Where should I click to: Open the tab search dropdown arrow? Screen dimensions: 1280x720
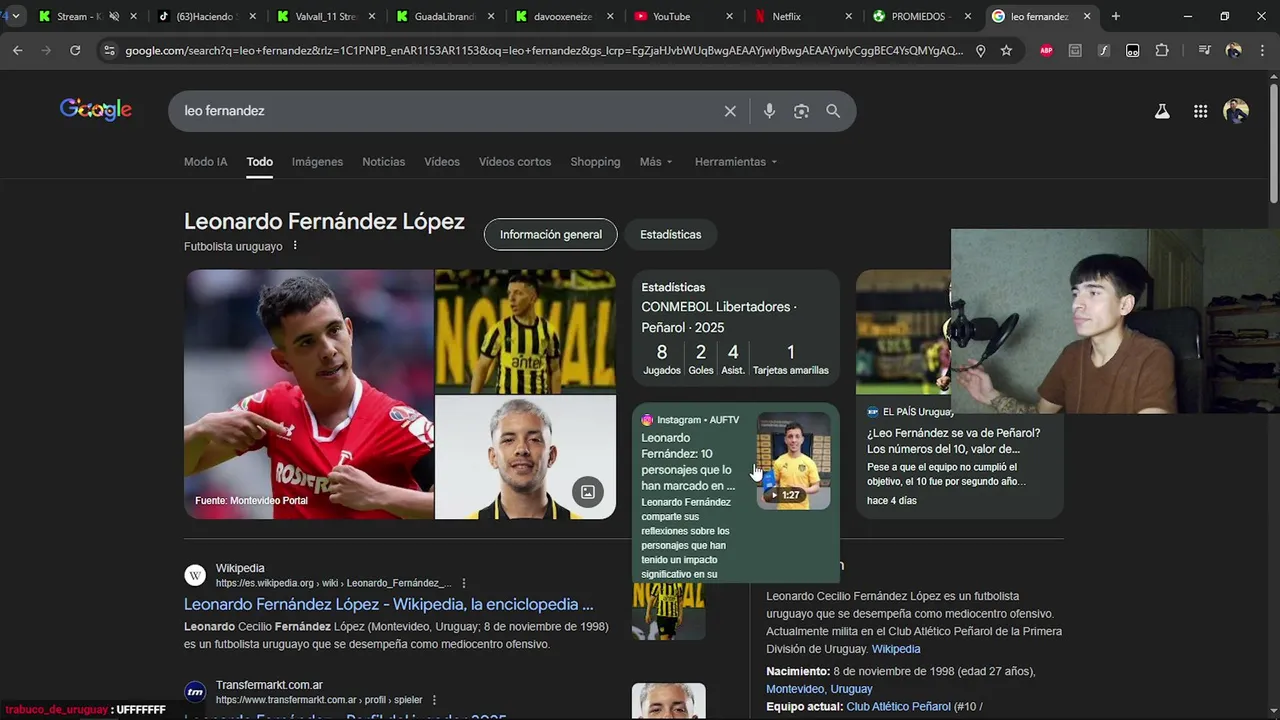pos(15,16)
